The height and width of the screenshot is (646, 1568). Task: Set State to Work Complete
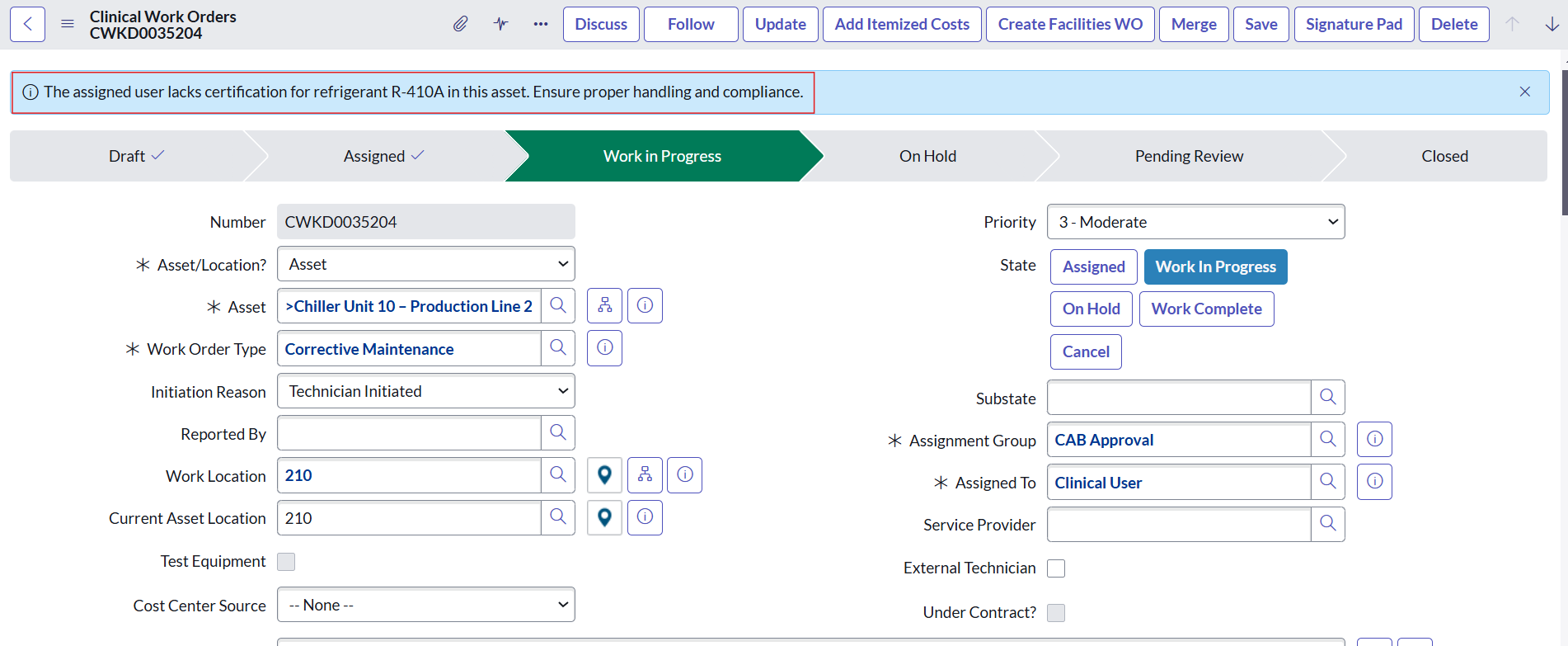pos(1206,309)
